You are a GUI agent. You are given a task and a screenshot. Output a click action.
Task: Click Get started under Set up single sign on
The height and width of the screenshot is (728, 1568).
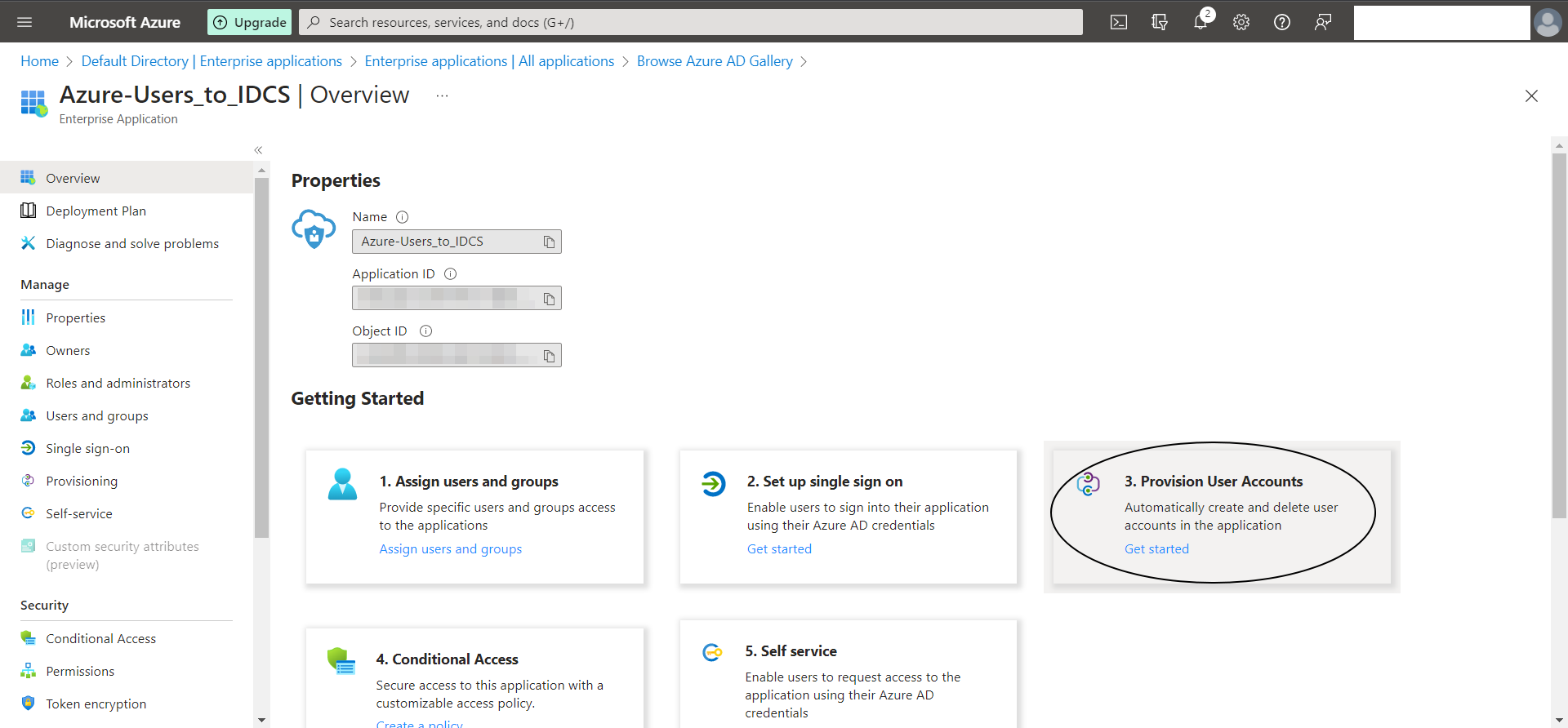(x=779, y=549)
